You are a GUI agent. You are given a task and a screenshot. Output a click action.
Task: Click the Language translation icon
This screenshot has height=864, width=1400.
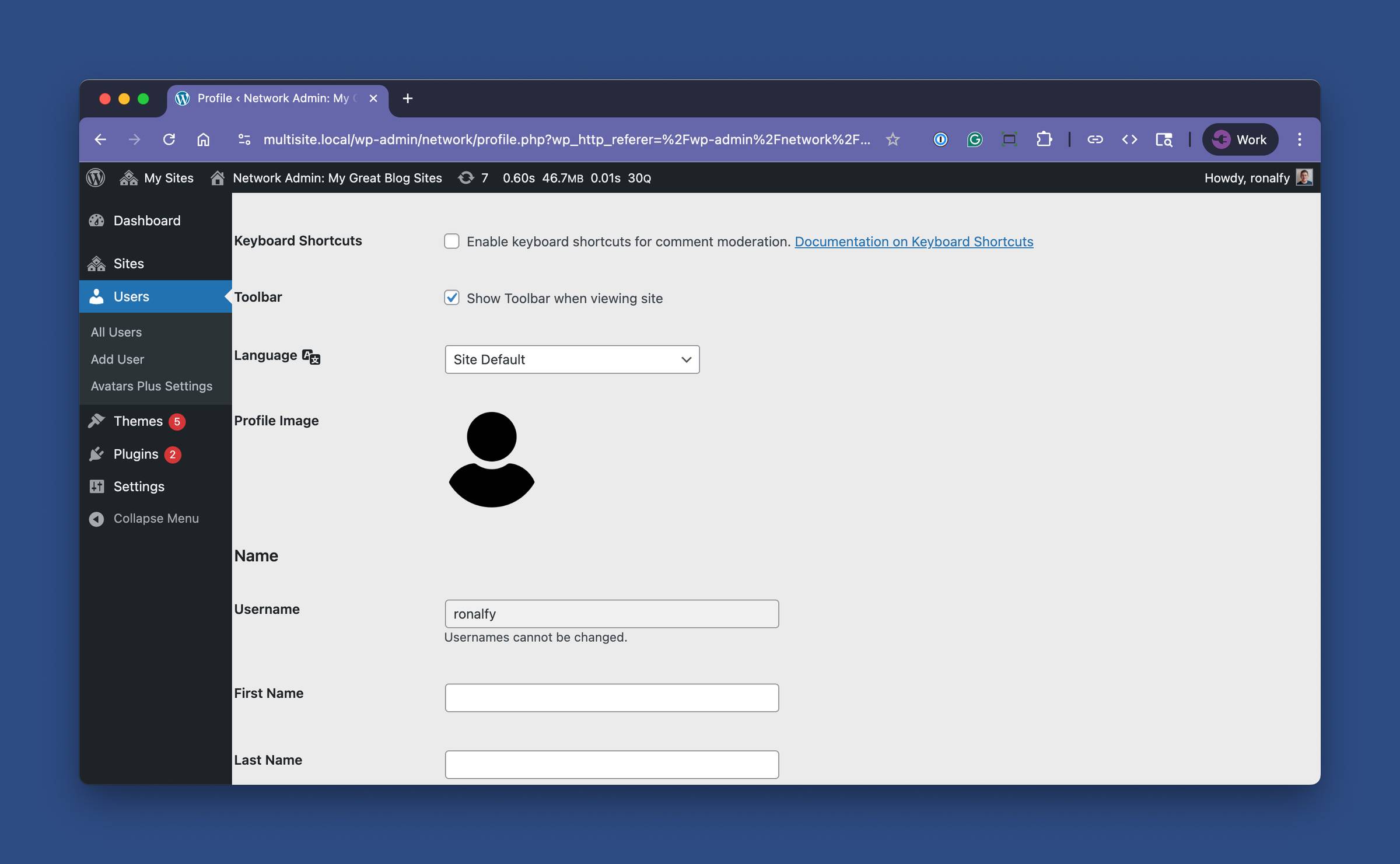(x=311, y=356)
